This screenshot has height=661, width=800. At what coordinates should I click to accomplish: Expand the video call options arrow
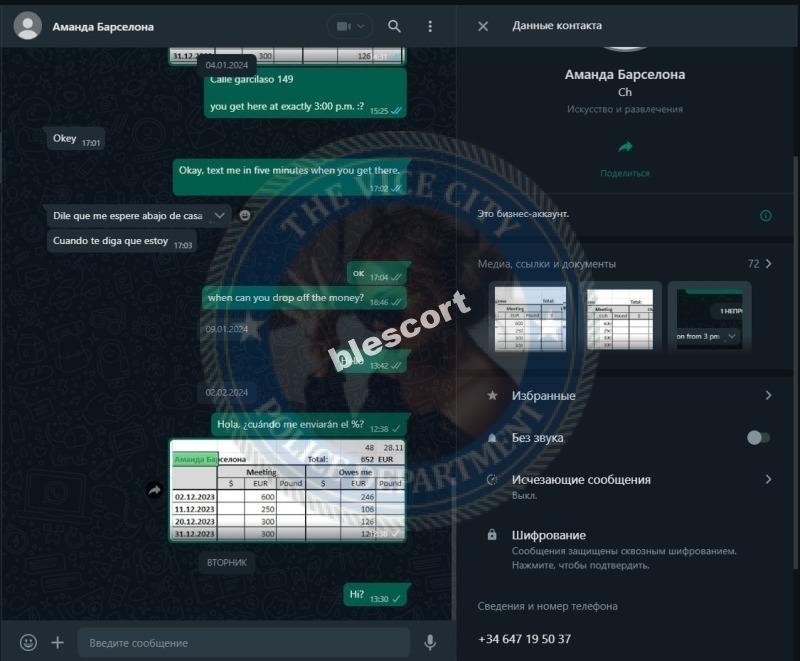click(361, 26)
